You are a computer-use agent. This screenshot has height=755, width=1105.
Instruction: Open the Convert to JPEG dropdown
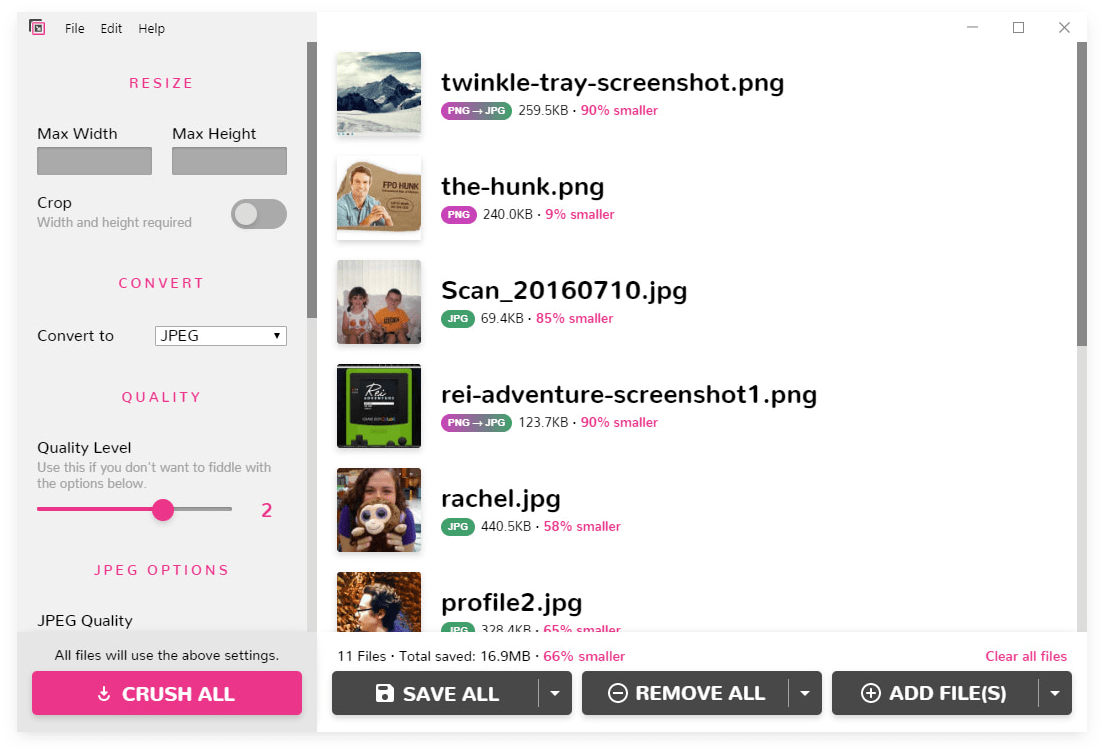[221, 336]
